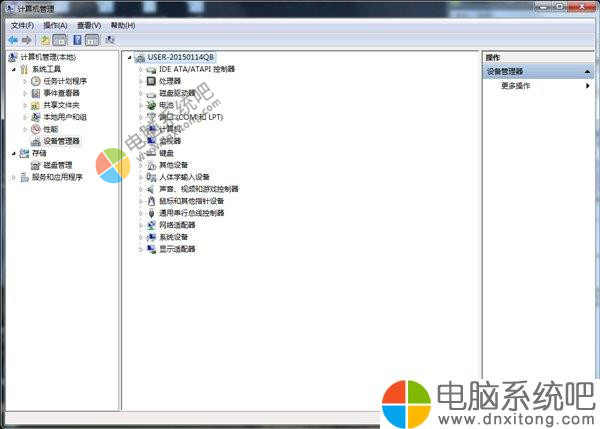600x429 pixels.
Task: Select 鼠标和其他指针设备 category label
Action: [x=191, y=201]
